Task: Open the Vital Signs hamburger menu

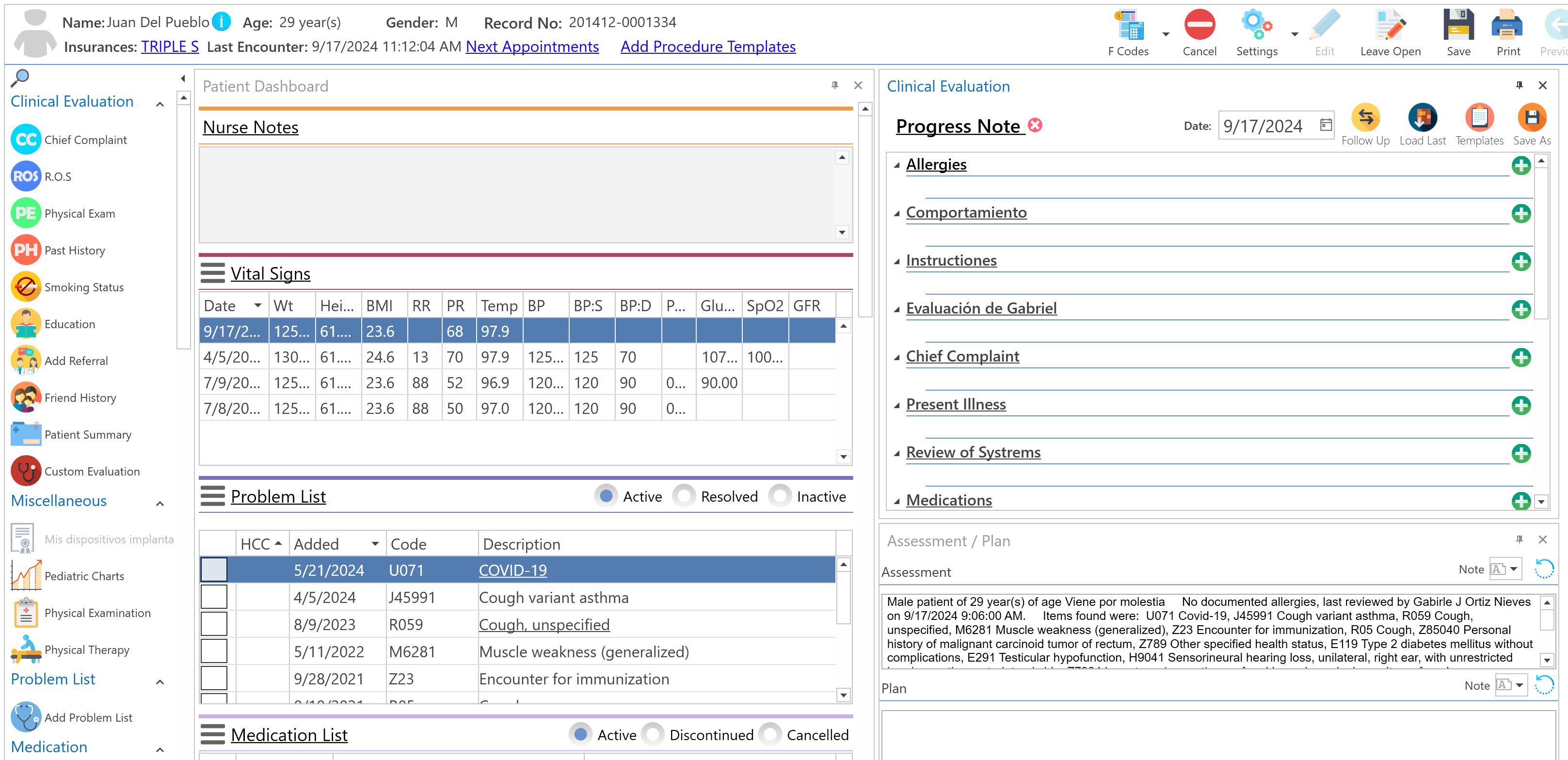Action: (212, 274)
